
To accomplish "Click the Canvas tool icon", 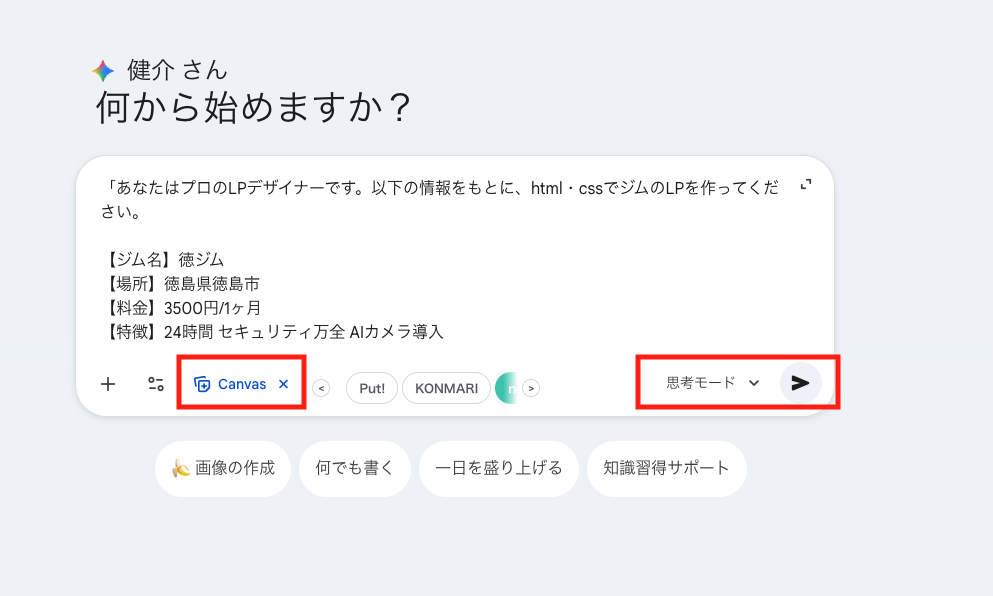I will (202, 384).
